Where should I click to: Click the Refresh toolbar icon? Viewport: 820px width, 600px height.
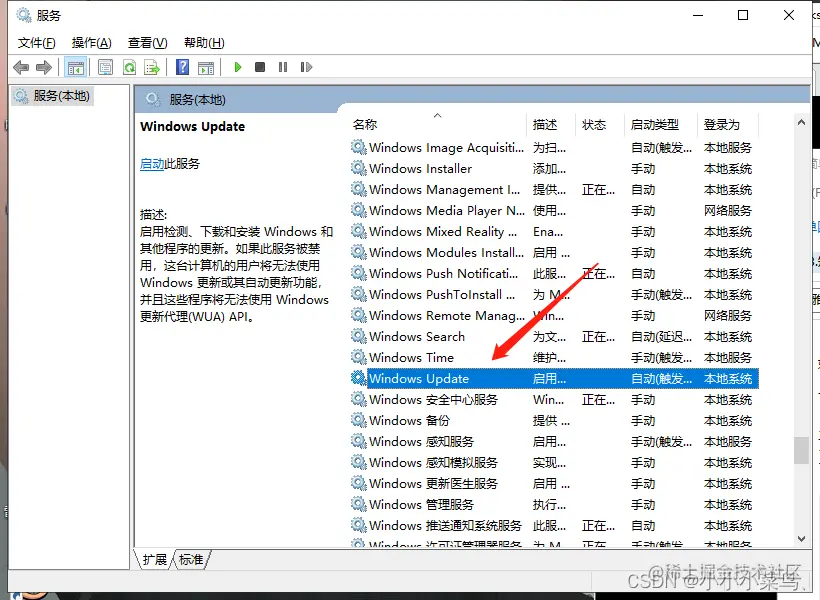tap(129, 67)
